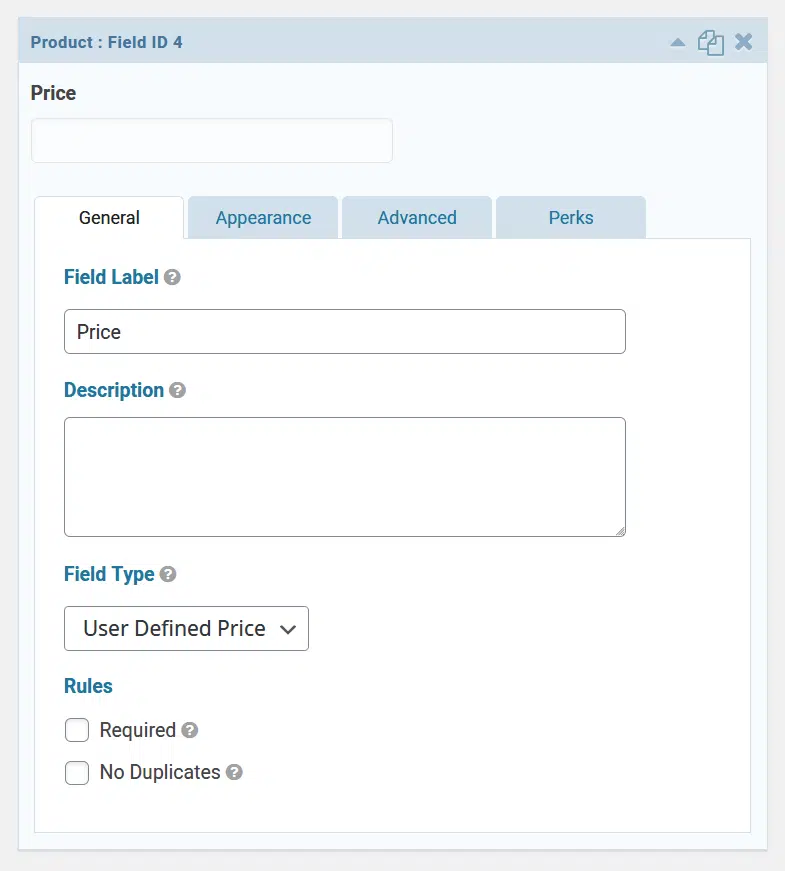This screenshot has width=785, height=871.
Task: Click inside the Description text area
Action: [x=344, y=477]
